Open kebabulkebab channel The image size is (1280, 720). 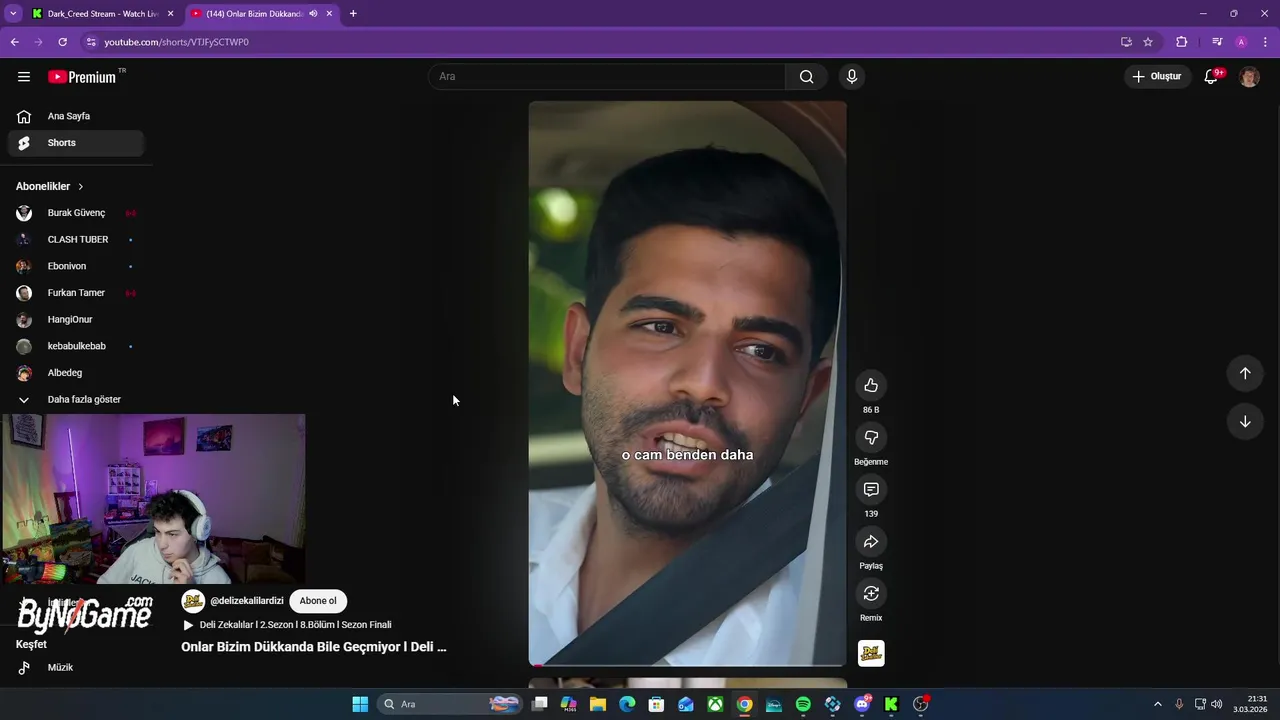point(76,346)
